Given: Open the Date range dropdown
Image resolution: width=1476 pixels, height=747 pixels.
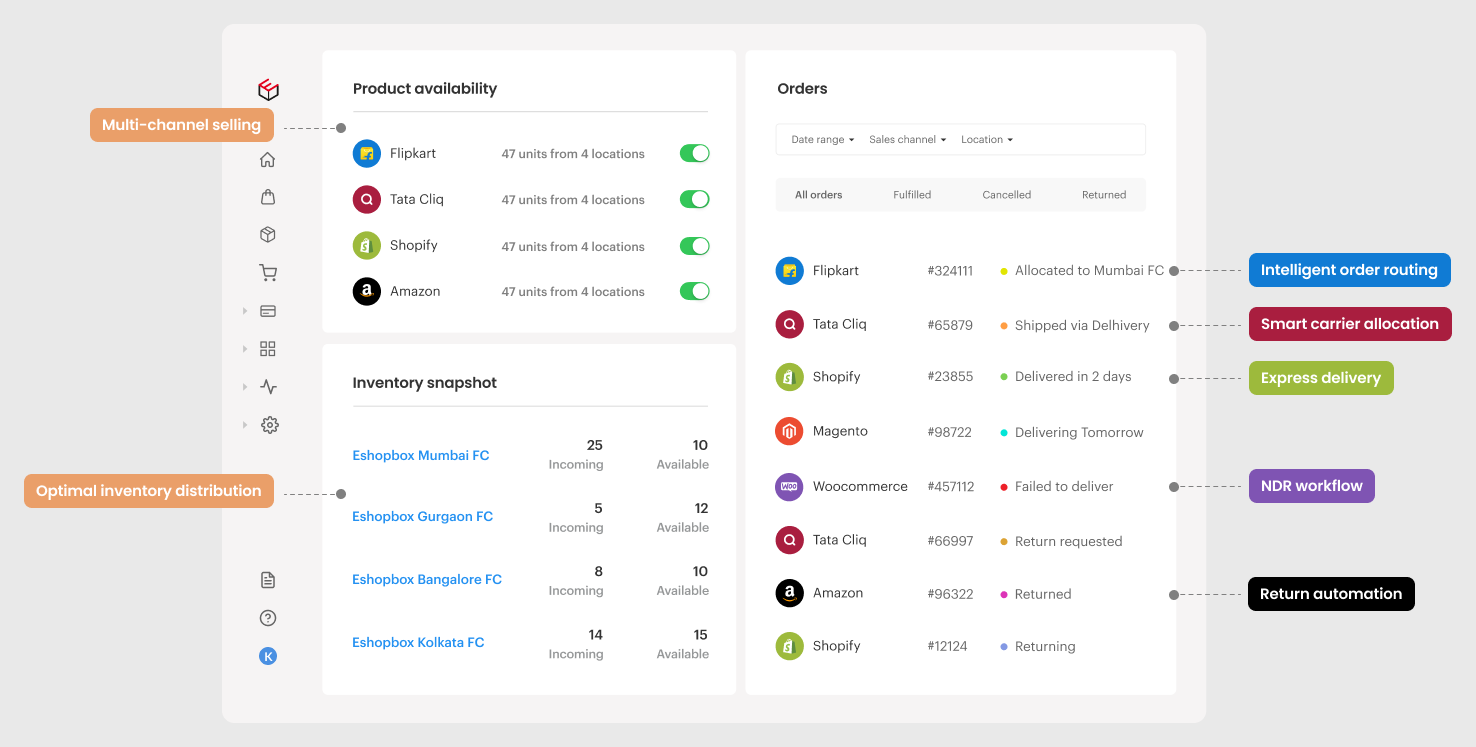Looking at the screenshot, I should pos(823,140).
